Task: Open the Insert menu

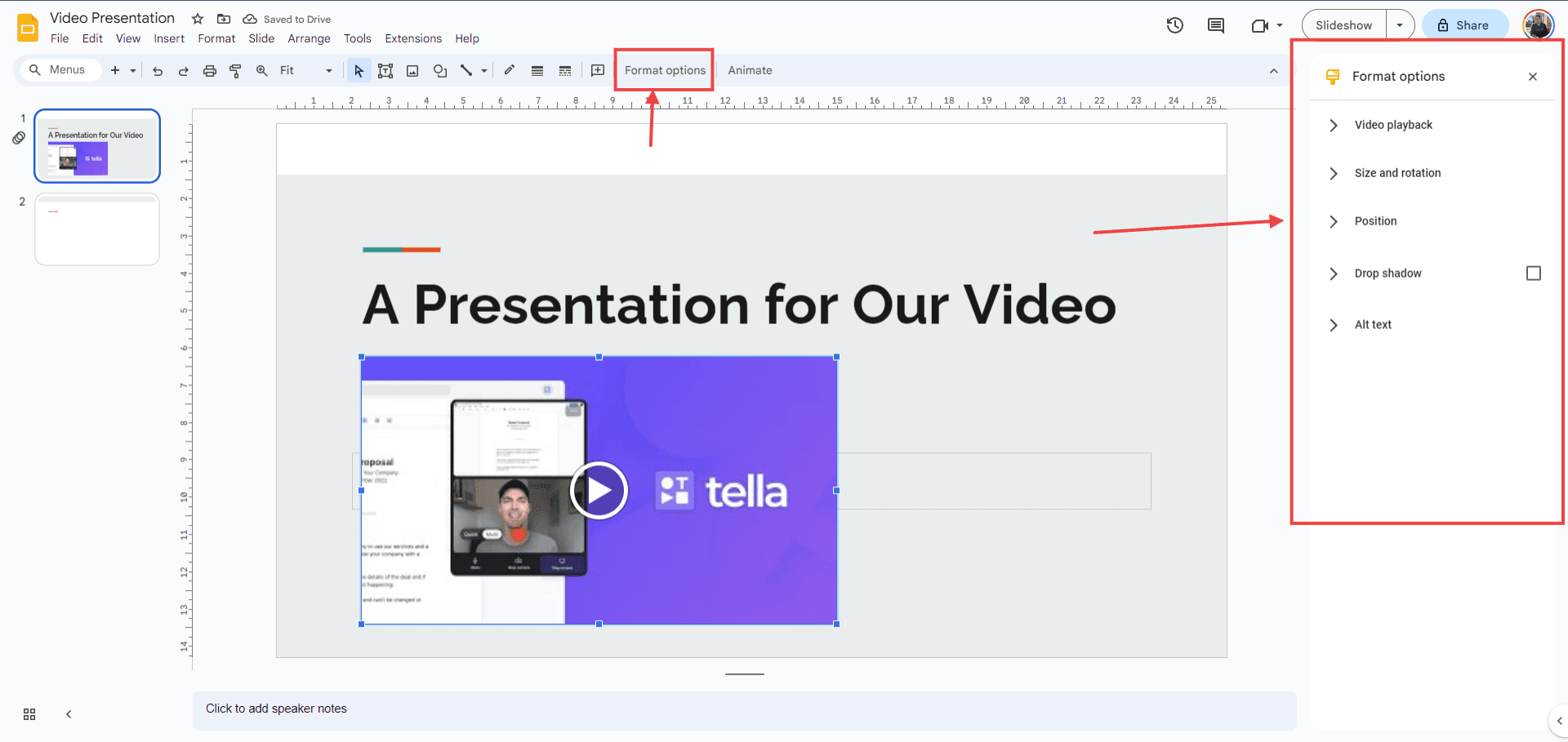Action: (x=169, y=38)
